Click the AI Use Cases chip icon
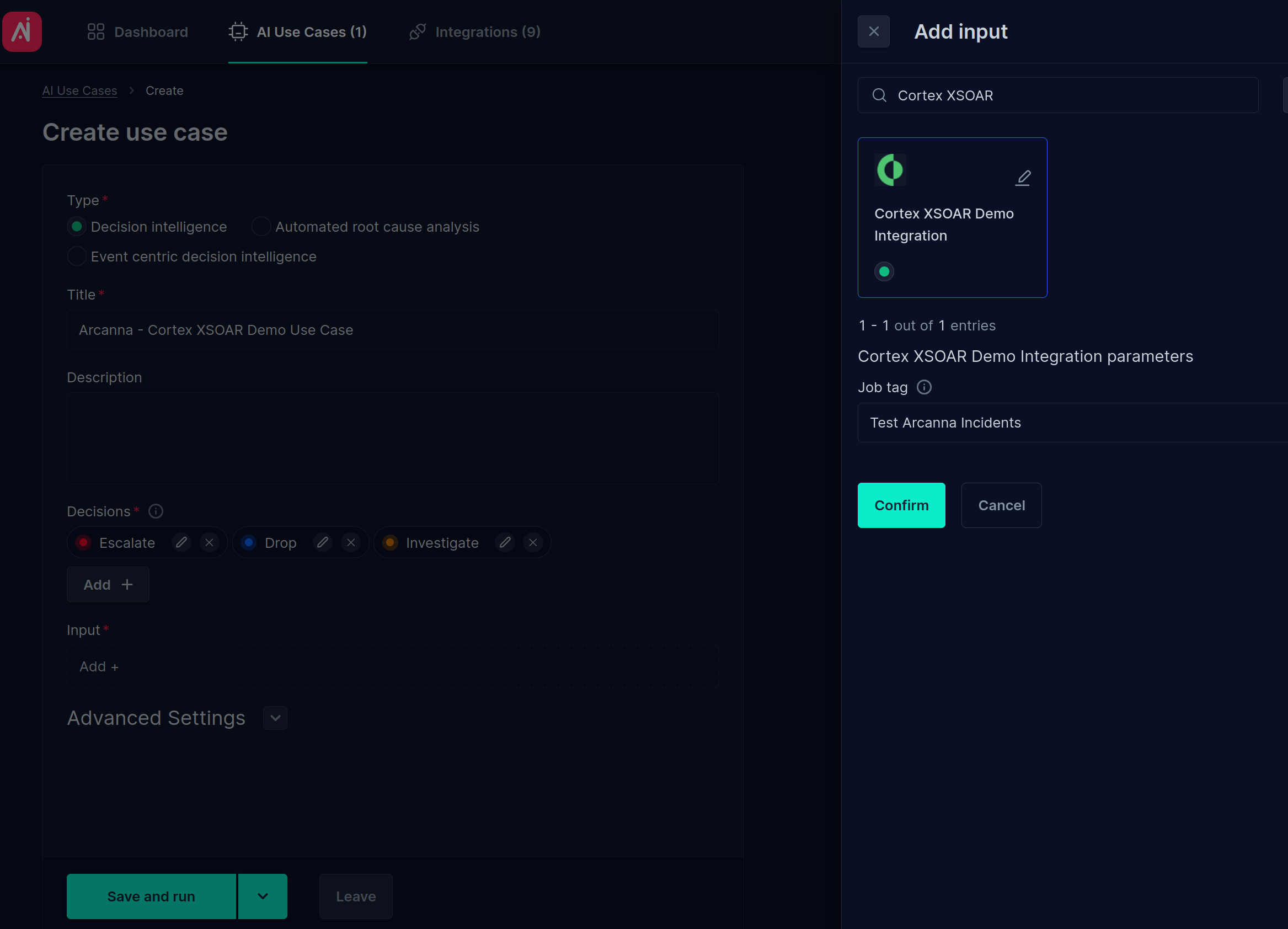 tap(238, 32)
